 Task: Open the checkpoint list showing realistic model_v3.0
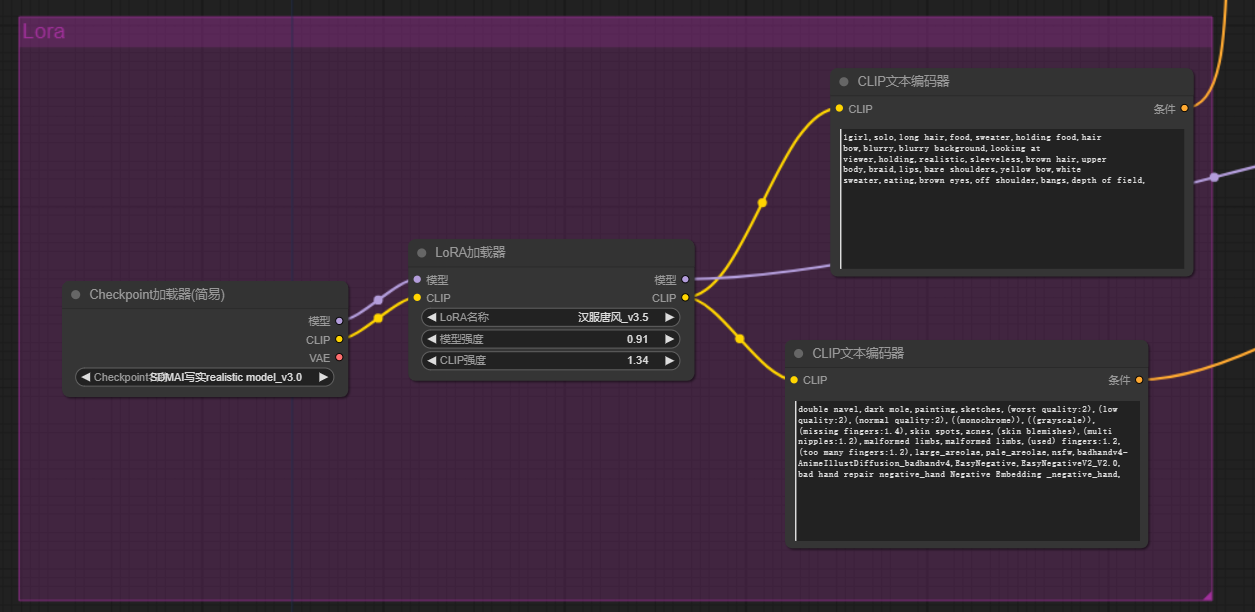(x=205, y=377)
